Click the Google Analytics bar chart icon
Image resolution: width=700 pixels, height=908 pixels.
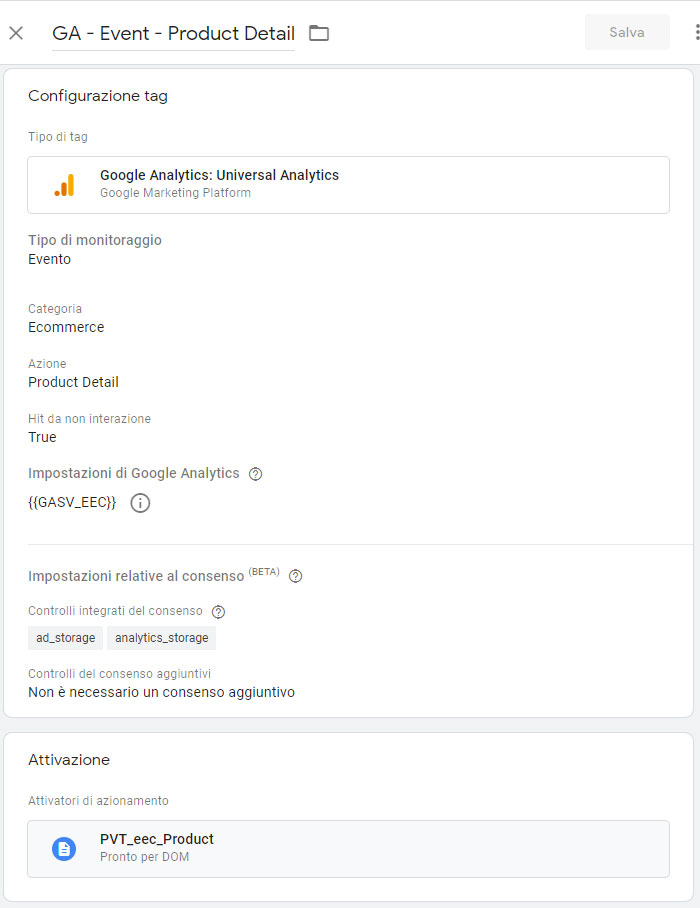click(x=64, y=185)
